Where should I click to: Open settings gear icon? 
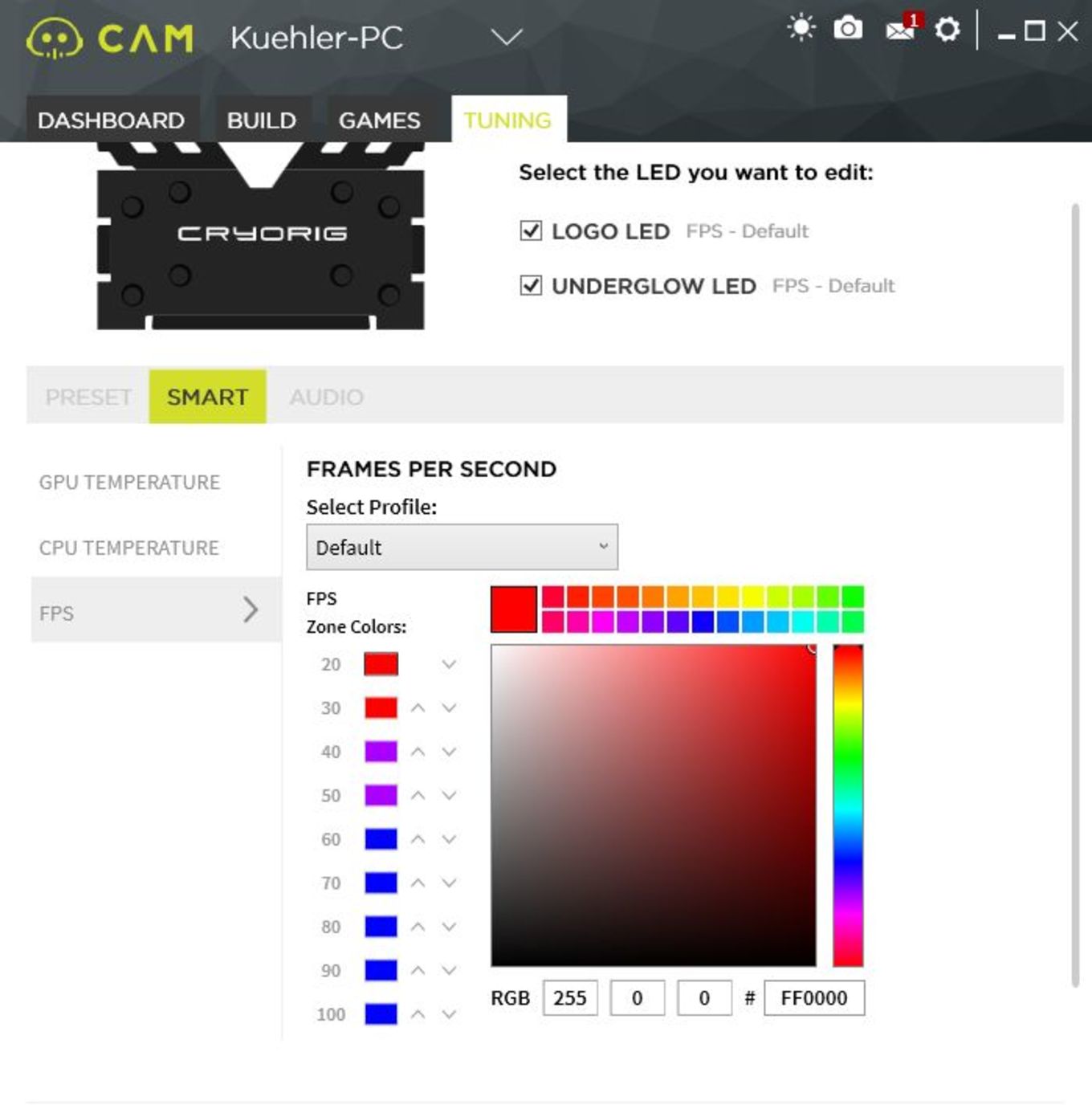click(947, 30)
